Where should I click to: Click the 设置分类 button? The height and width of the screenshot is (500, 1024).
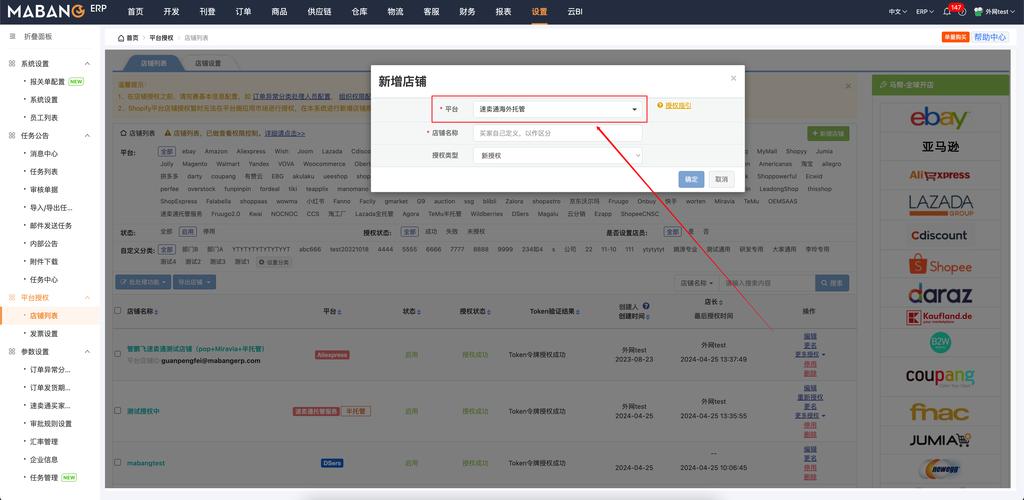[274, 262]
